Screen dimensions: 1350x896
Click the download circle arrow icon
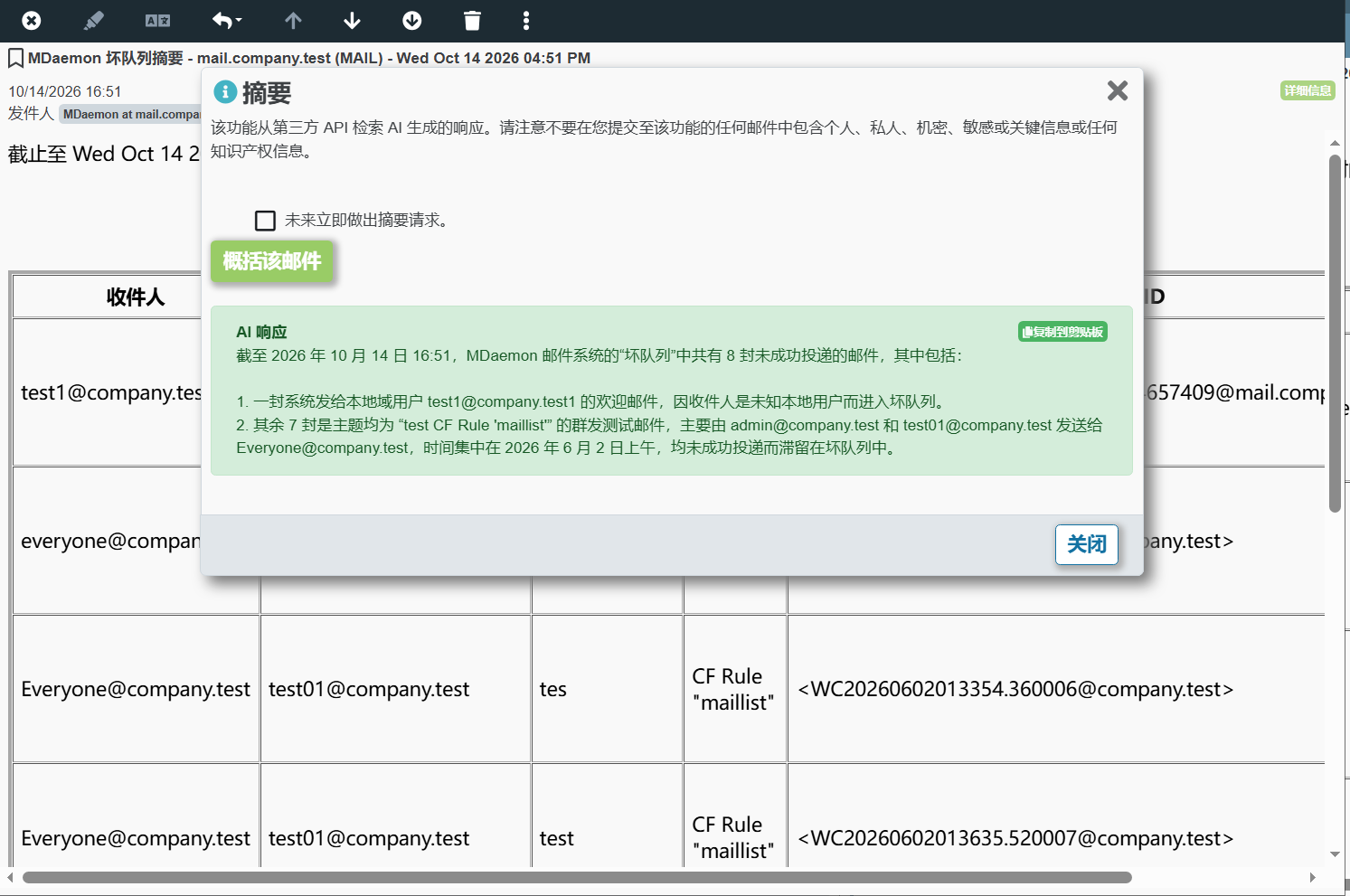point(411,21)
